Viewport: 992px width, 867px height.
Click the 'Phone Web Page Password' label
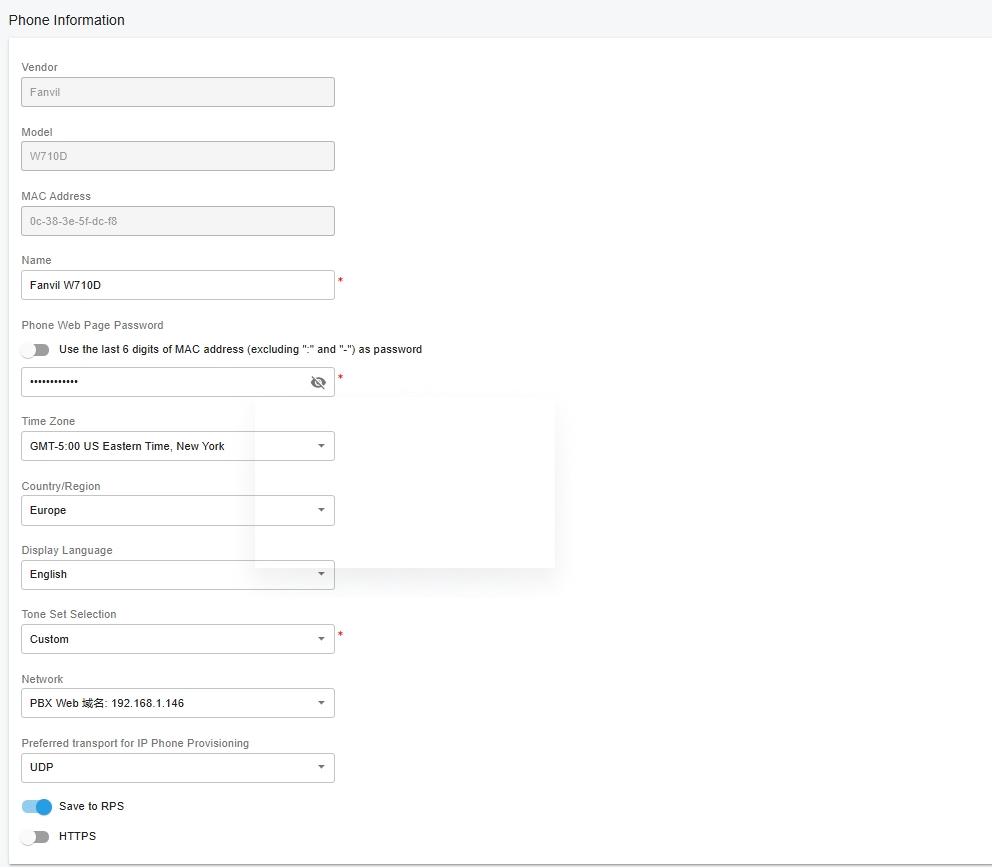[x=92, y=325]
